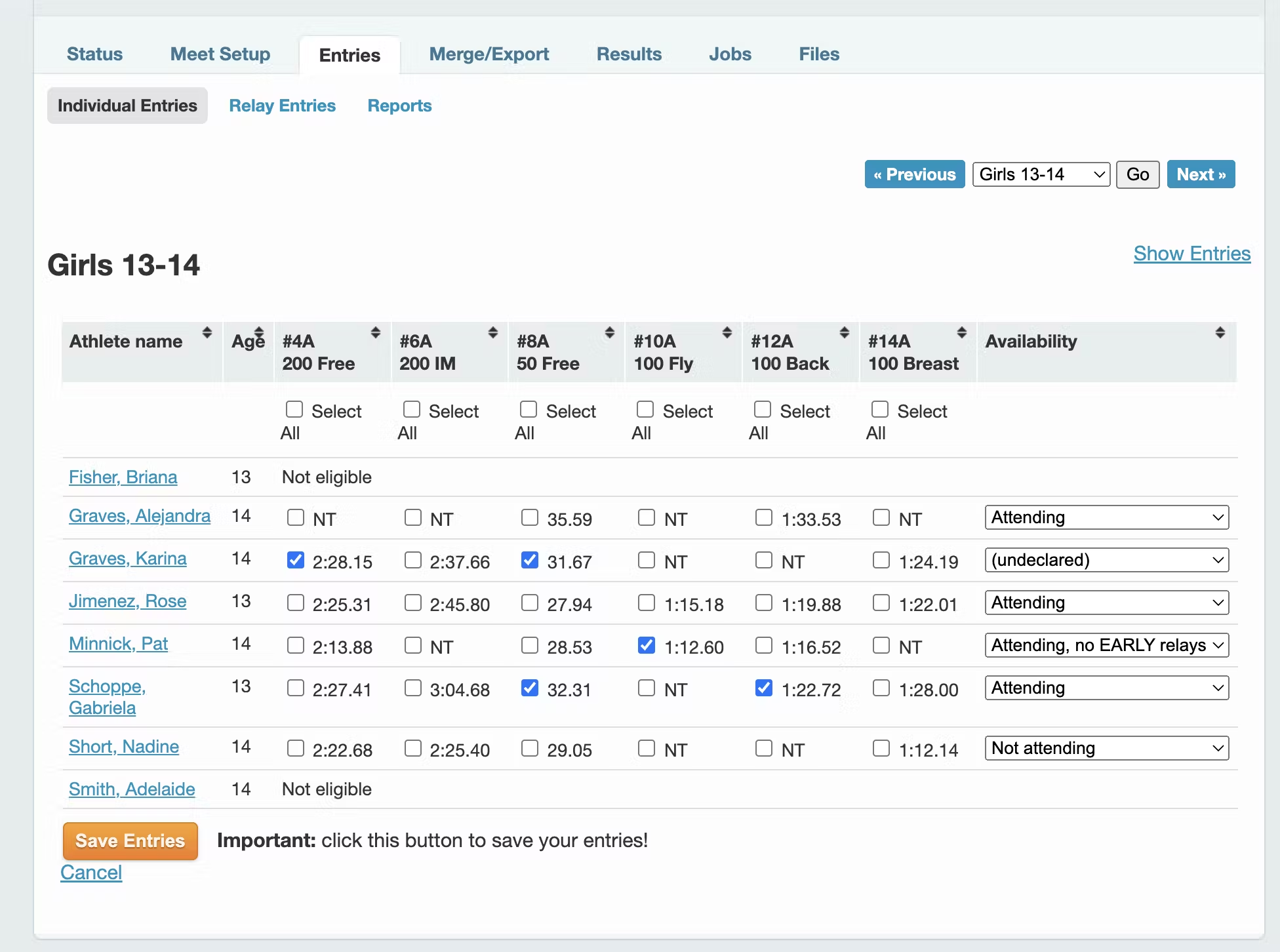Check Alejandra Graves 100 Back 1:33.53
This screenshot has height=952, width=1280.
tap(764, 517)
